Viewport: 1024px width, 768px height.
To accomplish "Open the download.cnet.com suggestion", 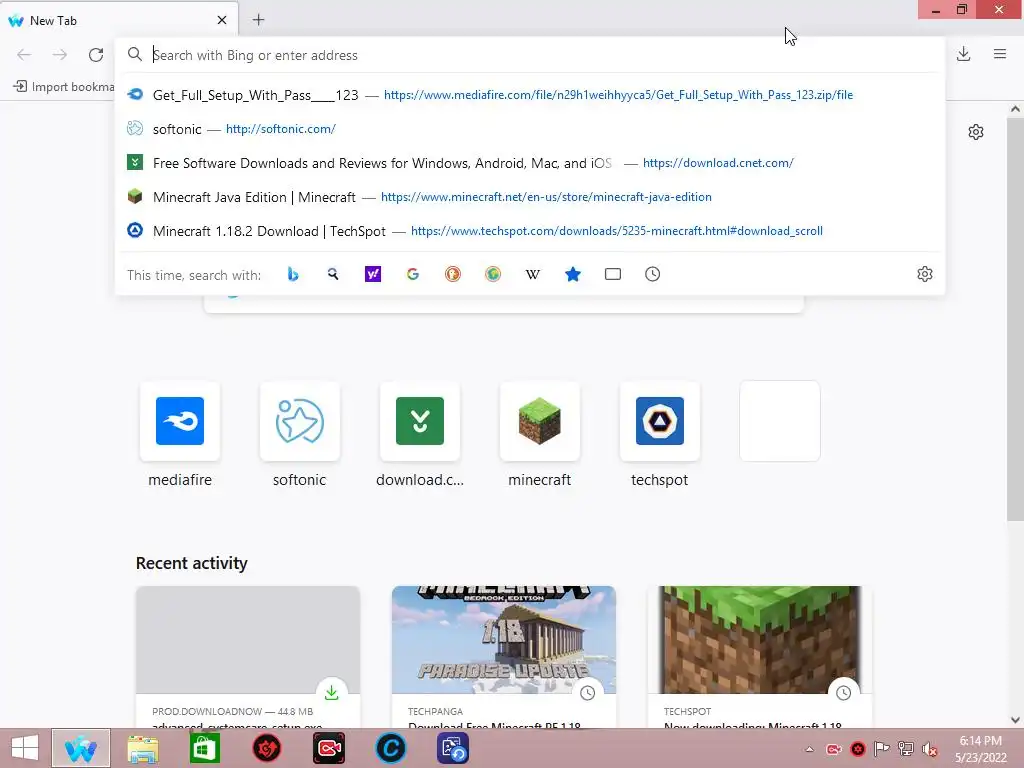I will pyautogui.click(x=529, y=163).
